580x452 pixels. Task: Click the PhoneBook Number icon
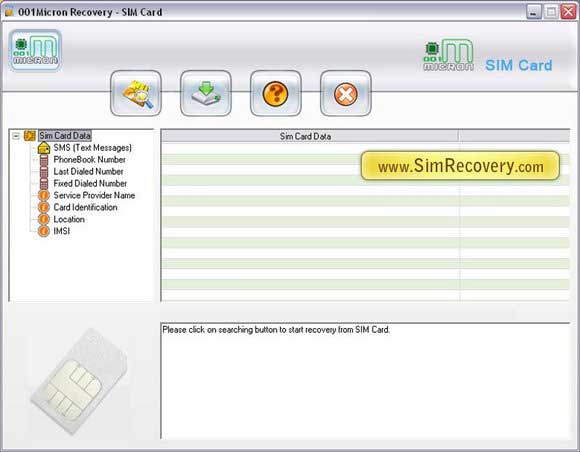pos(44,160)
